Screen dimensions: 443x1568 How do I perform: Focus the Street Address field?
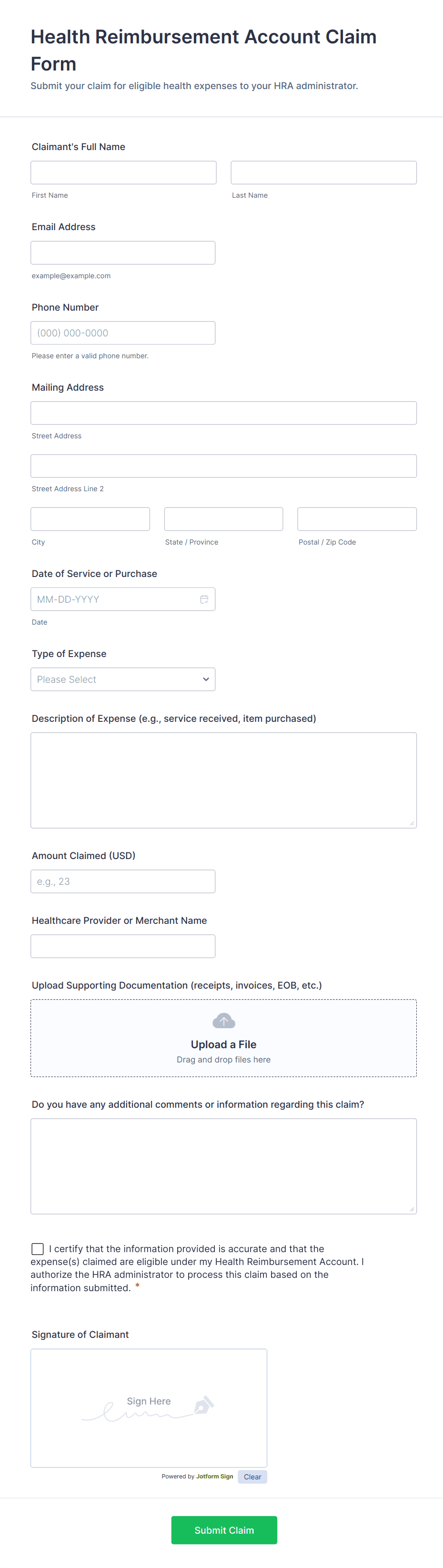[x=223, y=413]
